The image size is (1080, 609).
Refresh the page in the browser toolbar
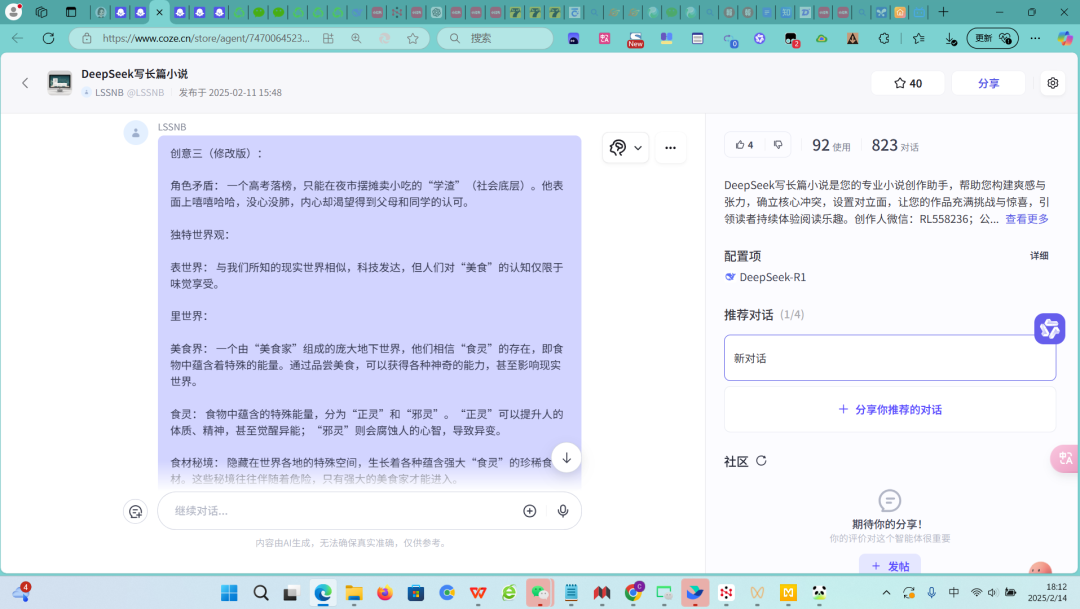tap(48, 39)
